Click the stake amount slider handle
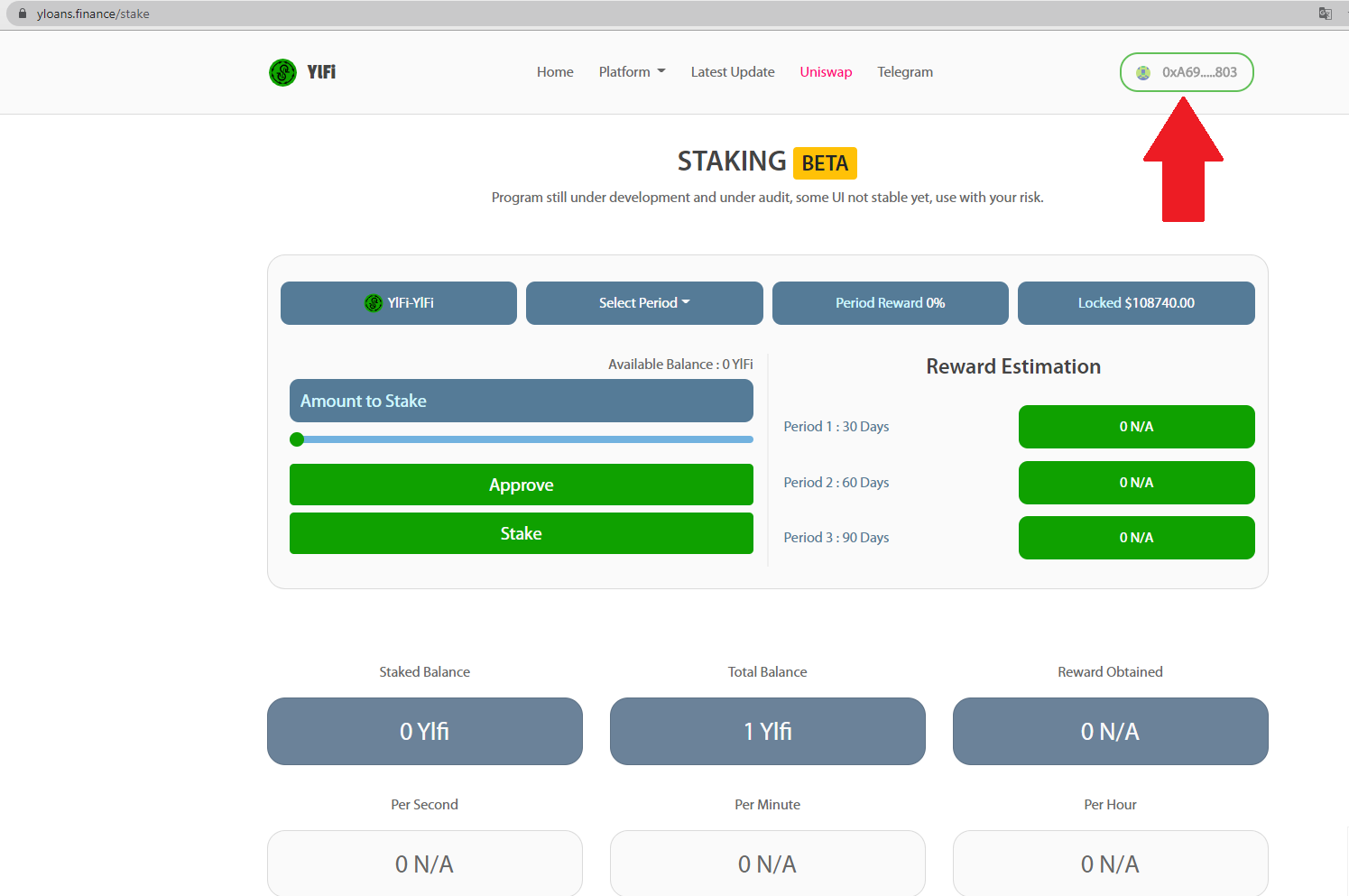 point(297,439)
